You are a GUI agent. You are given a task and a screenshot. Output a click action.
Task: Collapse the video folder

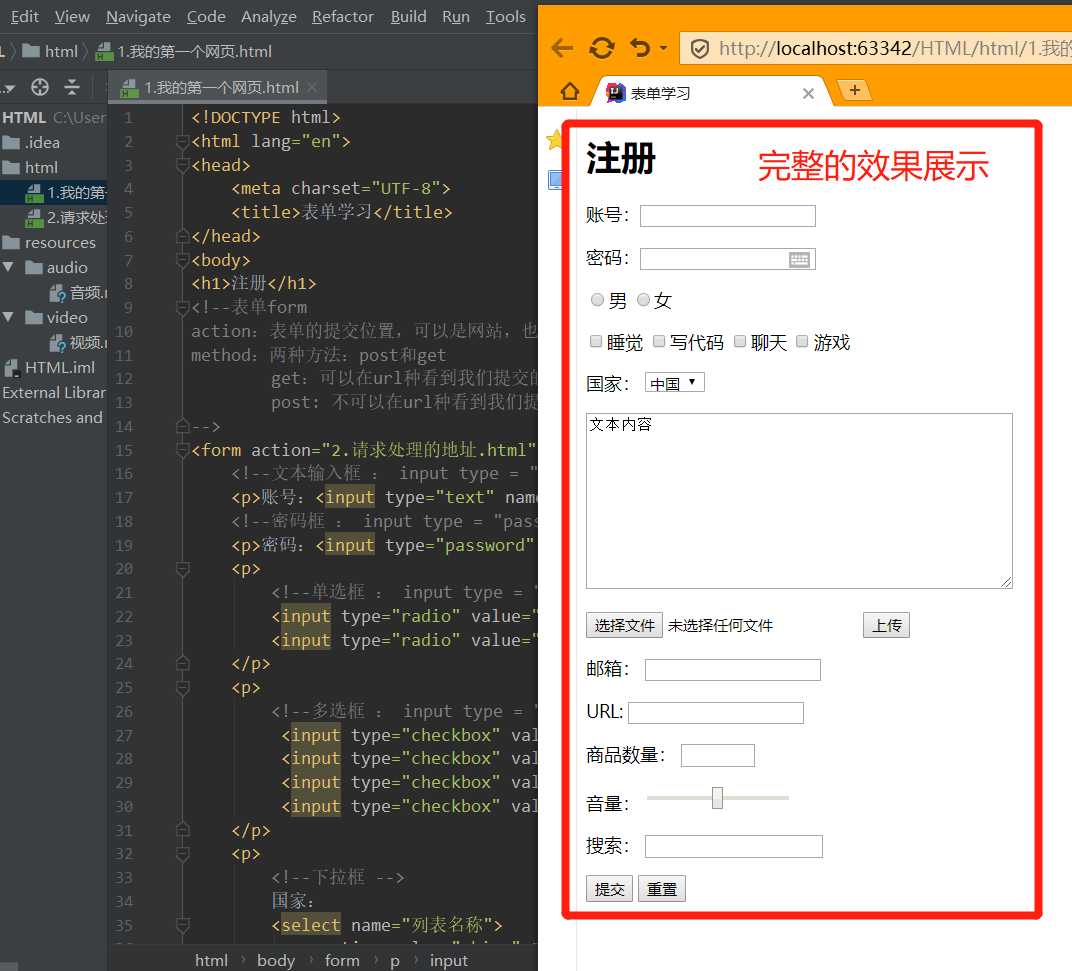(x=8, y=317)
